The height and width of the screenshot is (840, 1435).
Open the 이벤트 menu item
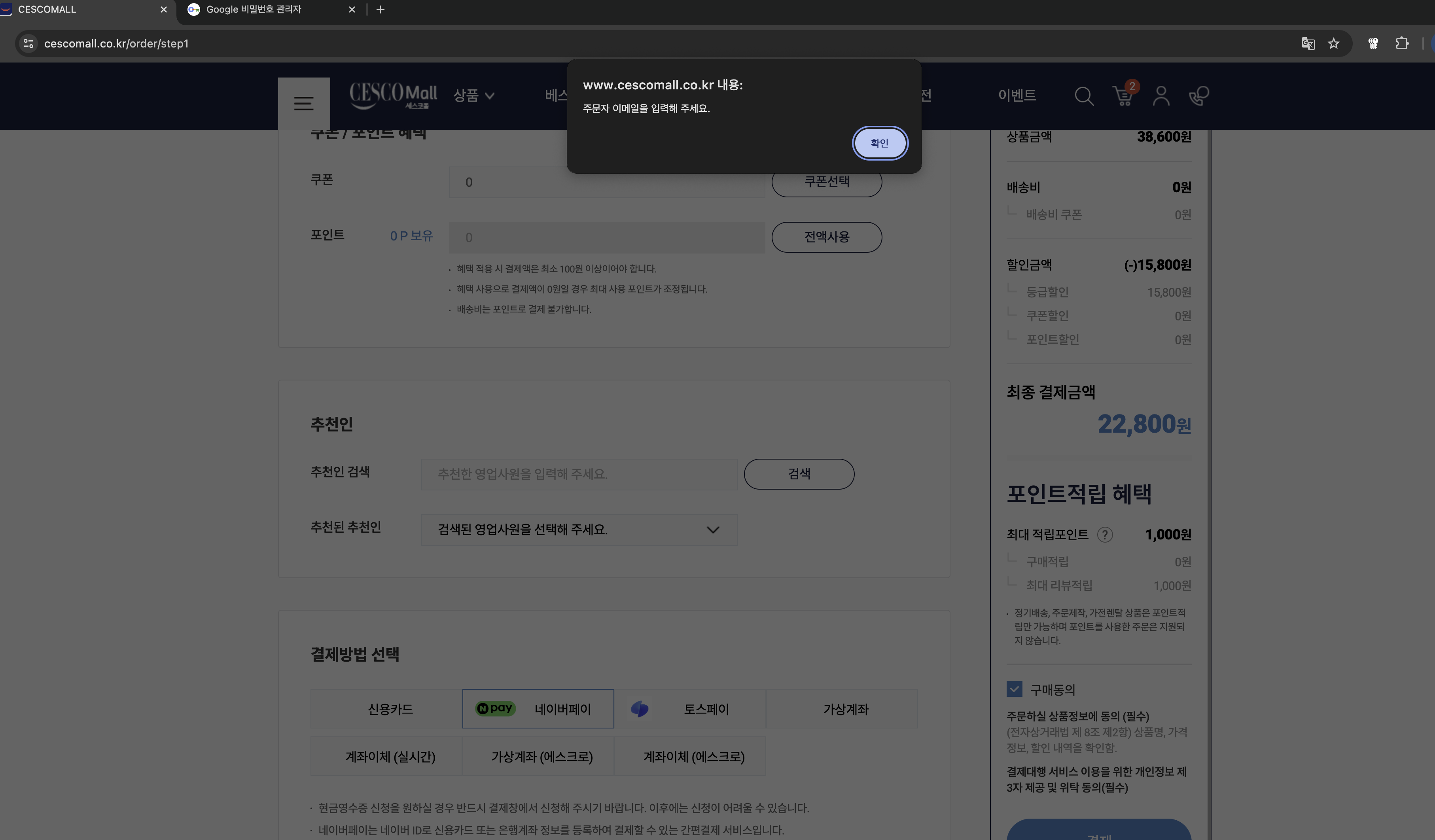point(1017,95)
